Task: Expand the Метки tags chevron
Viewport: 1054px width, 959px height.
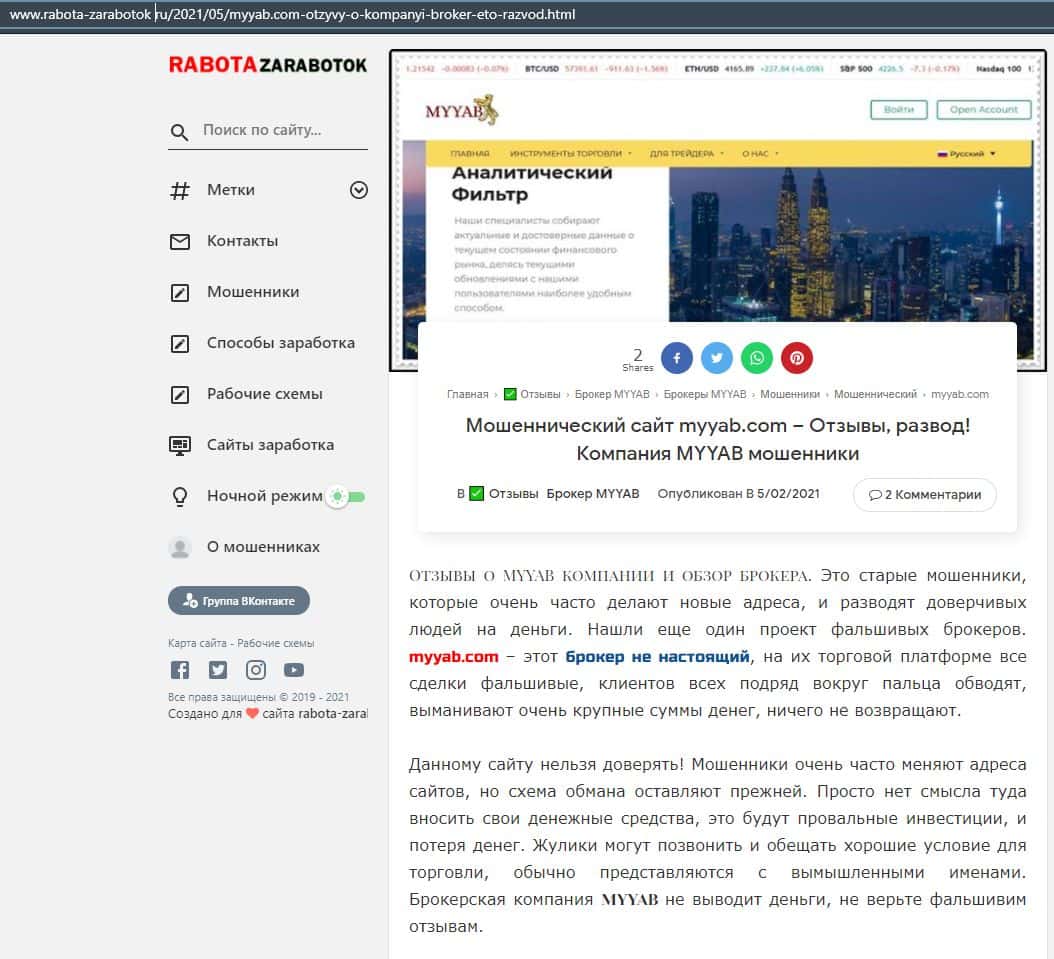Action: tap(358, 190)
